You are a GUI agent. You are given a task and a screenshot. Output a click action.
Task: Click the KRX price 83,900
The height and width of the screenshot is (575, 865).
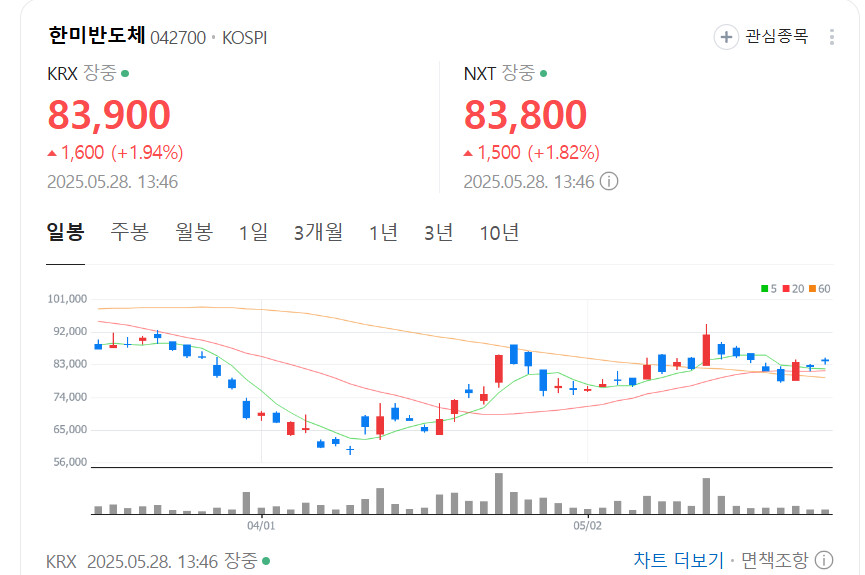[x=109, y=115]
